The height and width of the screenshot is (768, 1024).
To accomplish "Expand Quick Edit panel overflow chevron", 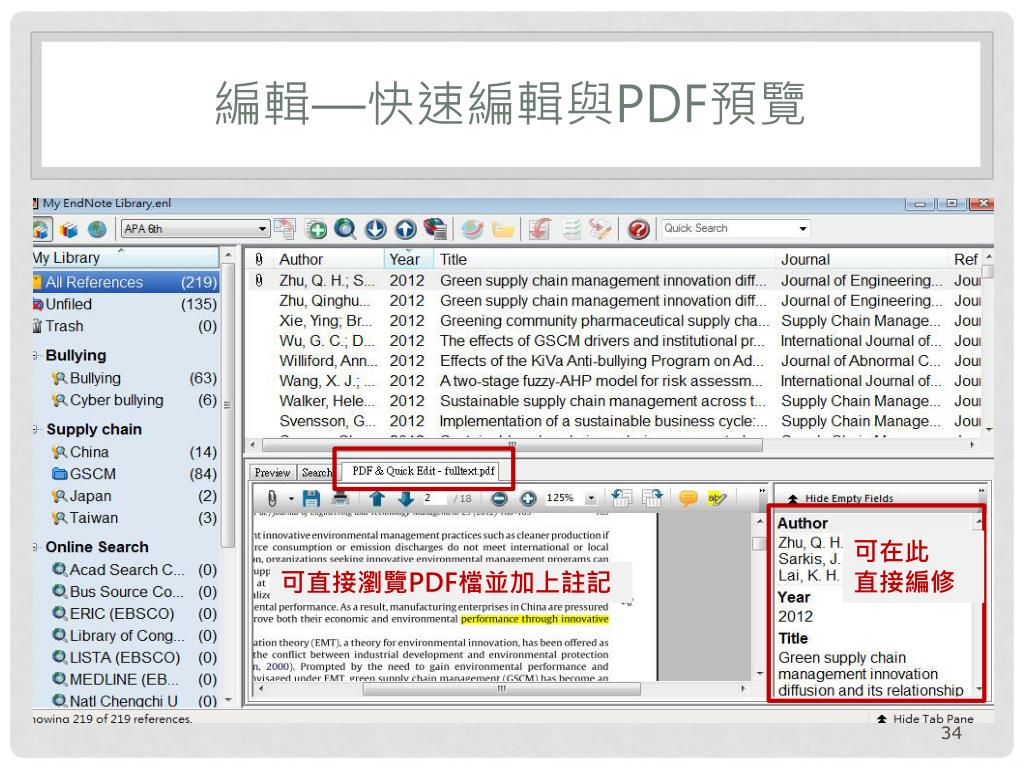I will pyautogui.click(x=981, y=490).
